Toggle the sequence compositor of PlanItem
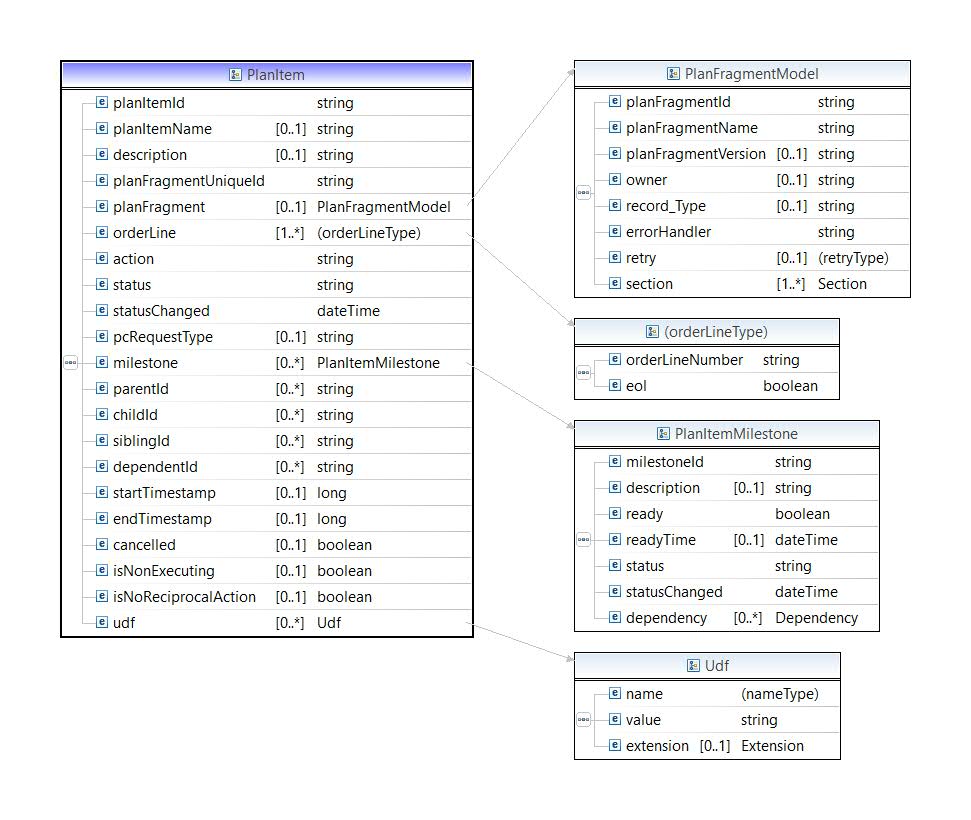 click(x=71, y=362)
